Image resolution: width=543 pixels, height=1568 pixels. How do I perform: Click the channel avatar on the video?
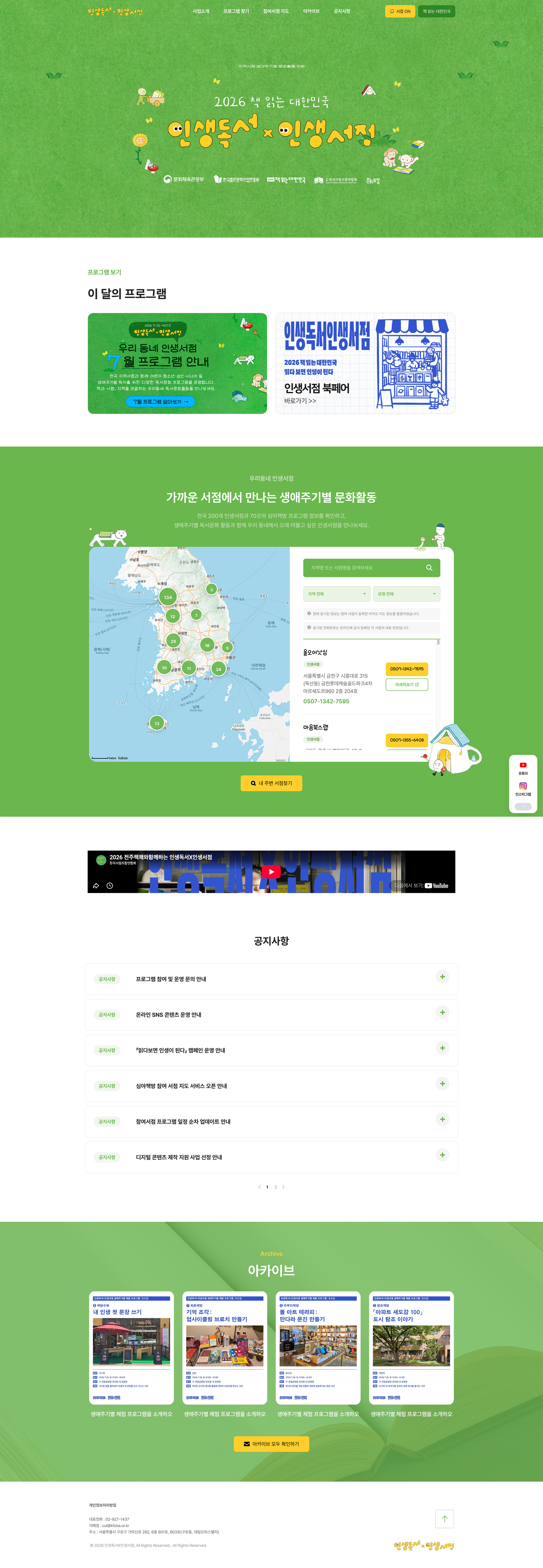coord(100,860)
